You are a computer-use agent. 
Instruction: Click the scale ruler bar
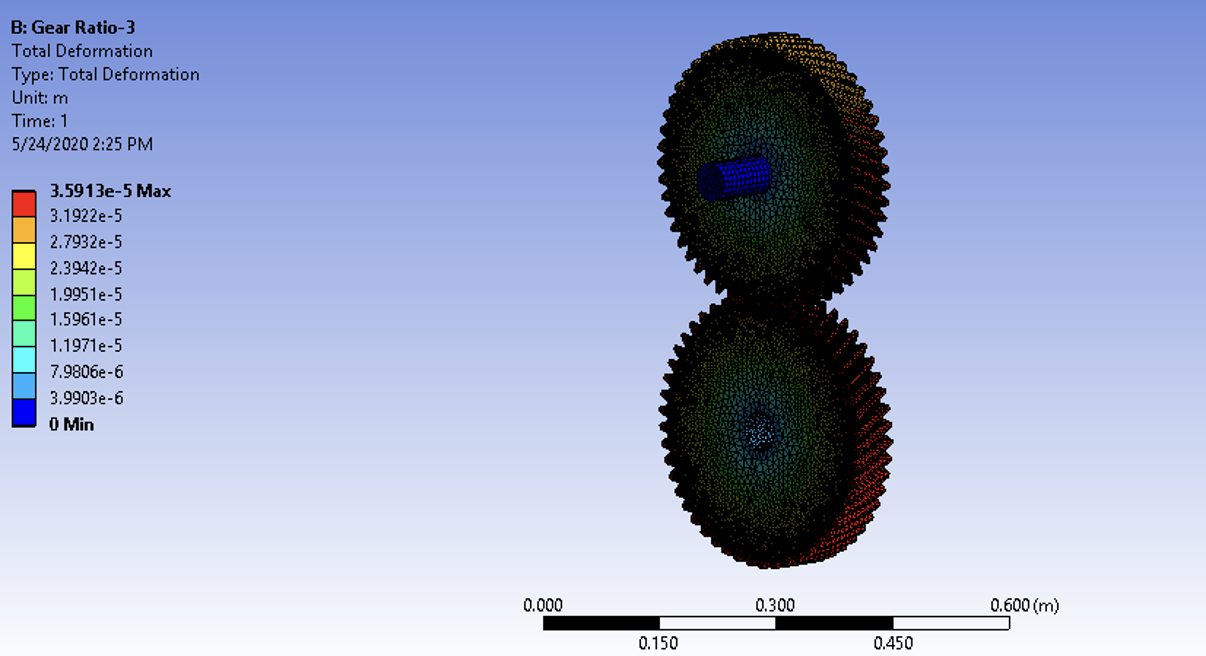tap(776, 623)
